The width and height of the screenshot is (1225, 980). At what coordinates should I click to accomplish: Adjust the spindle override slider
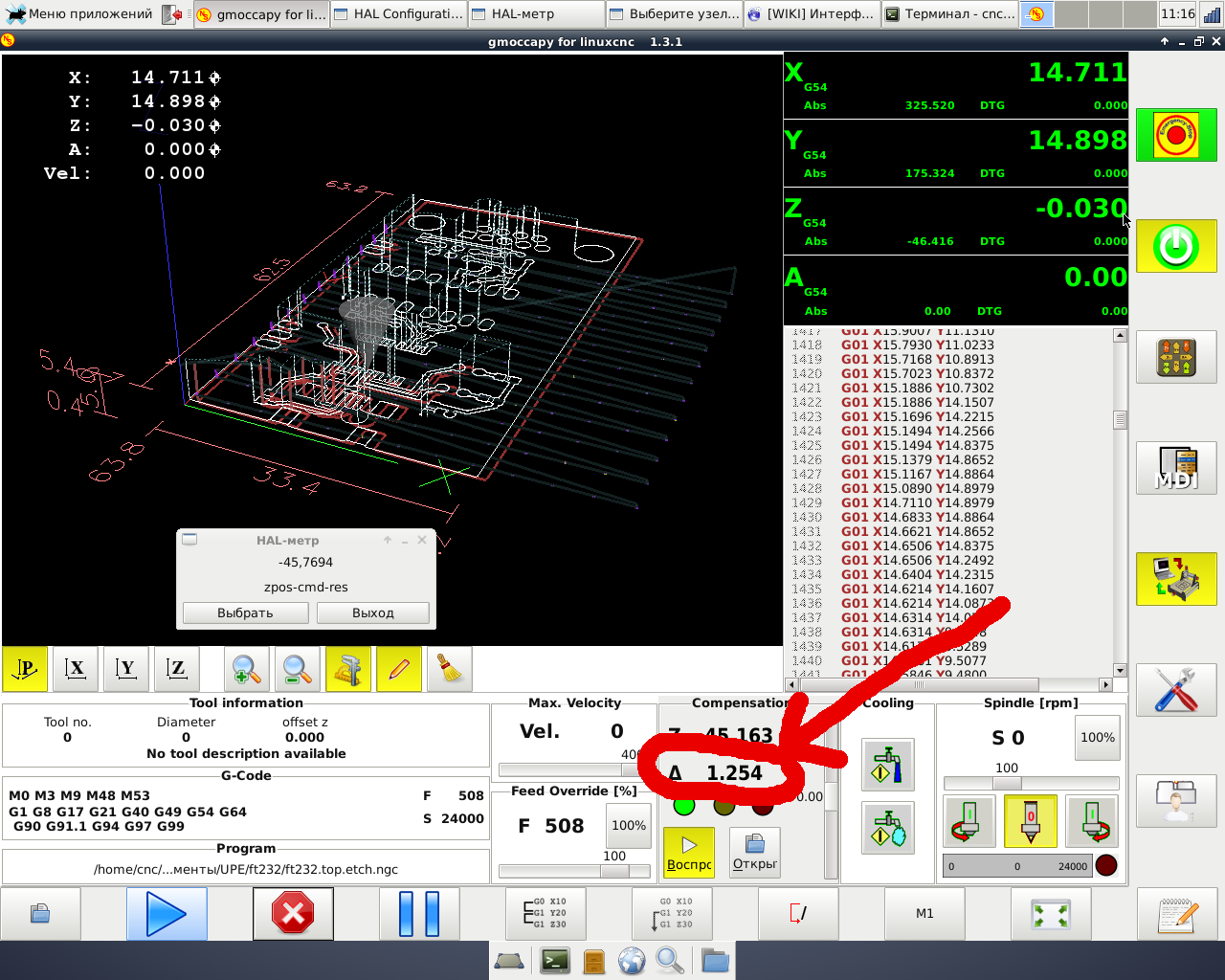(x=1031, y=783)
